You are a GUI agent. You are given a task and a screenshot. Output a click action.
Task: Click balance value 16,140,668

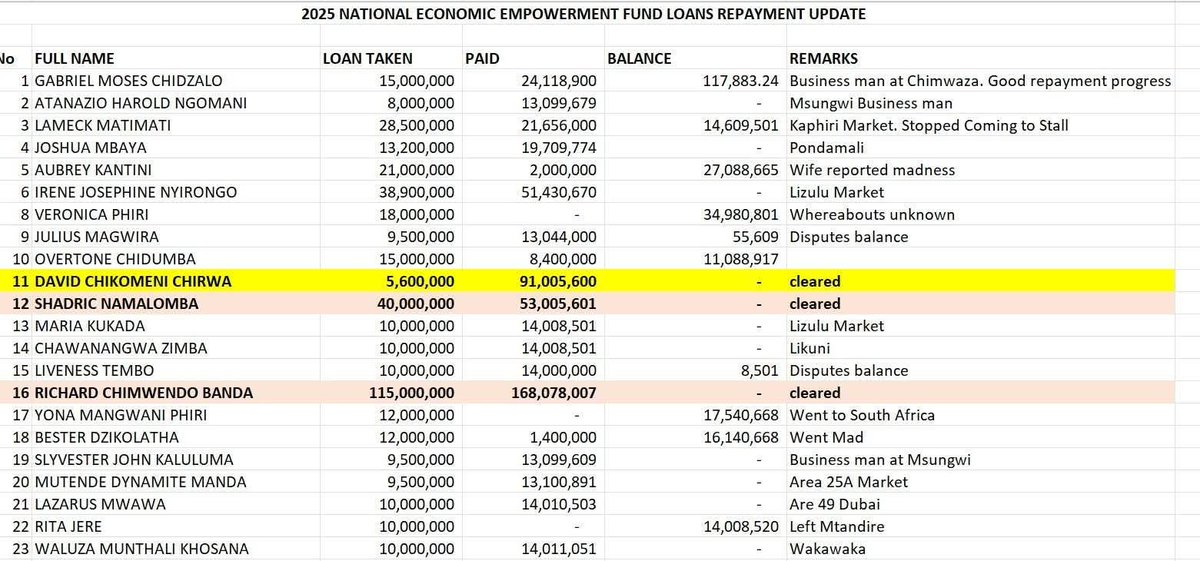pyautogui.click(x=740, y=437)
